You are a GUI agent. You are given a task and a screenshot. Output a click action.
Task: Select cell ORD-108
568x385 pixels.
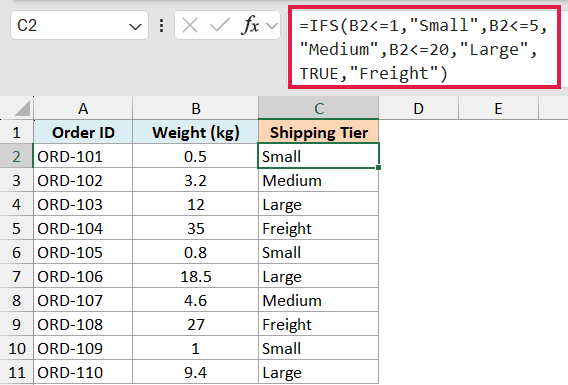click(83, 324)
